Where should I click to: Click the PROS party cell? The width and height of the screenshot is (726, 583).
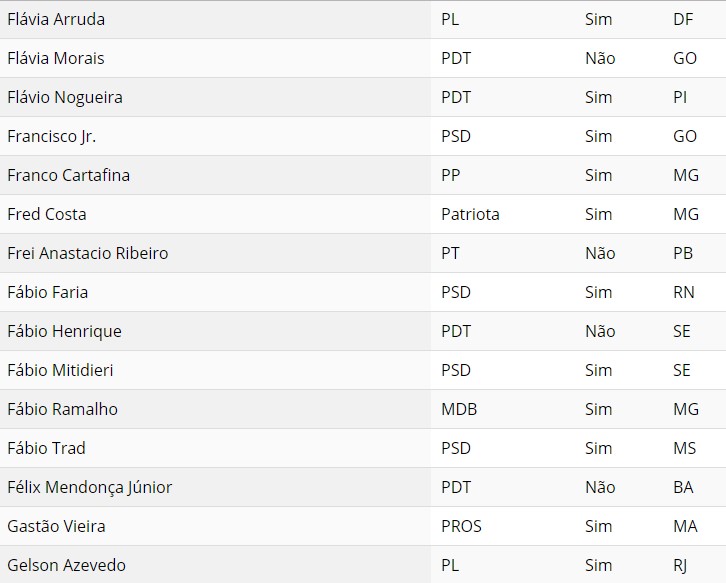(x=461, y=526)
